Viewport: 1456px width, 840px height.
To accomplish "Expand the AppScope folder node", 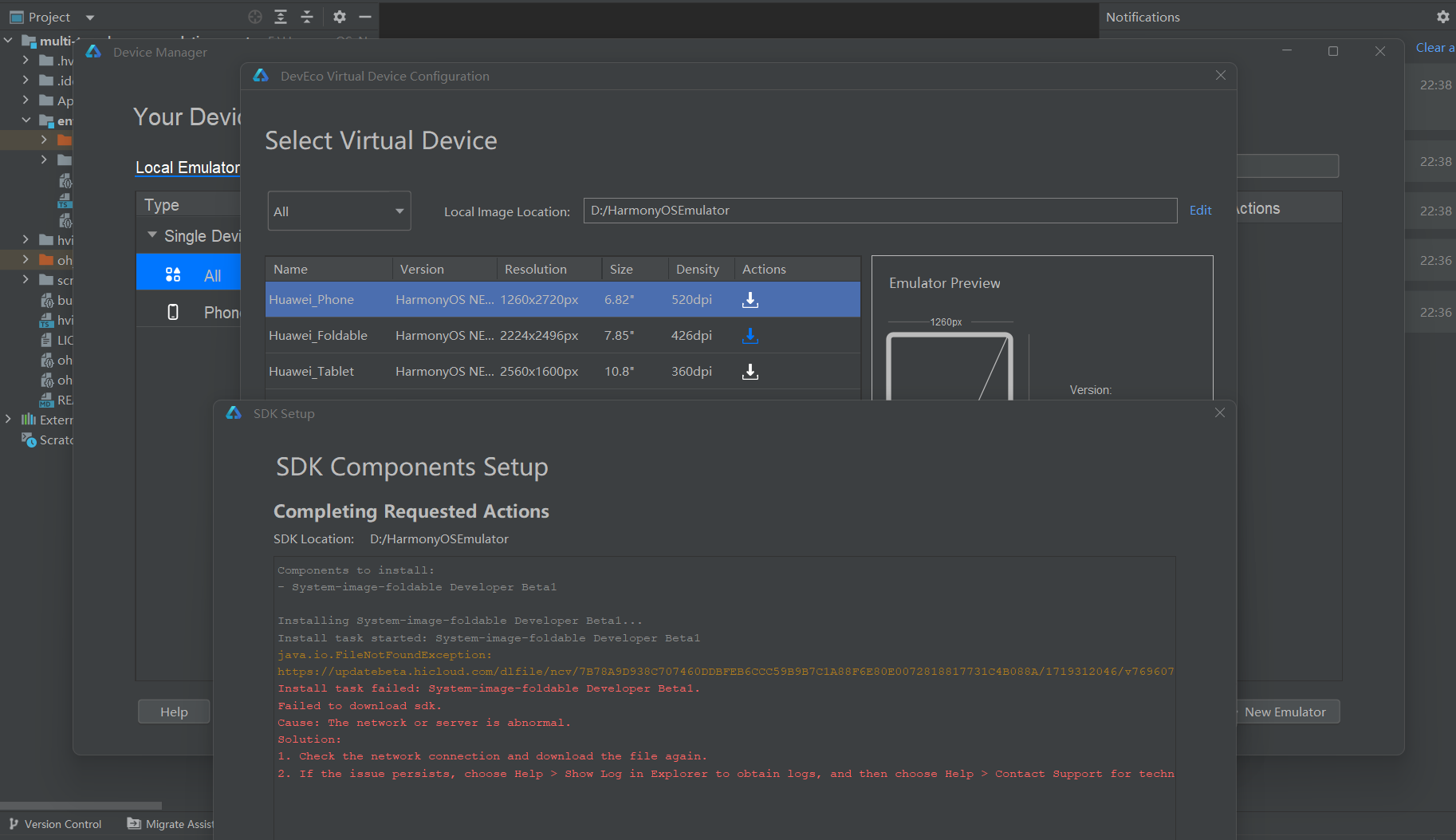I will [x=26, y=100].
